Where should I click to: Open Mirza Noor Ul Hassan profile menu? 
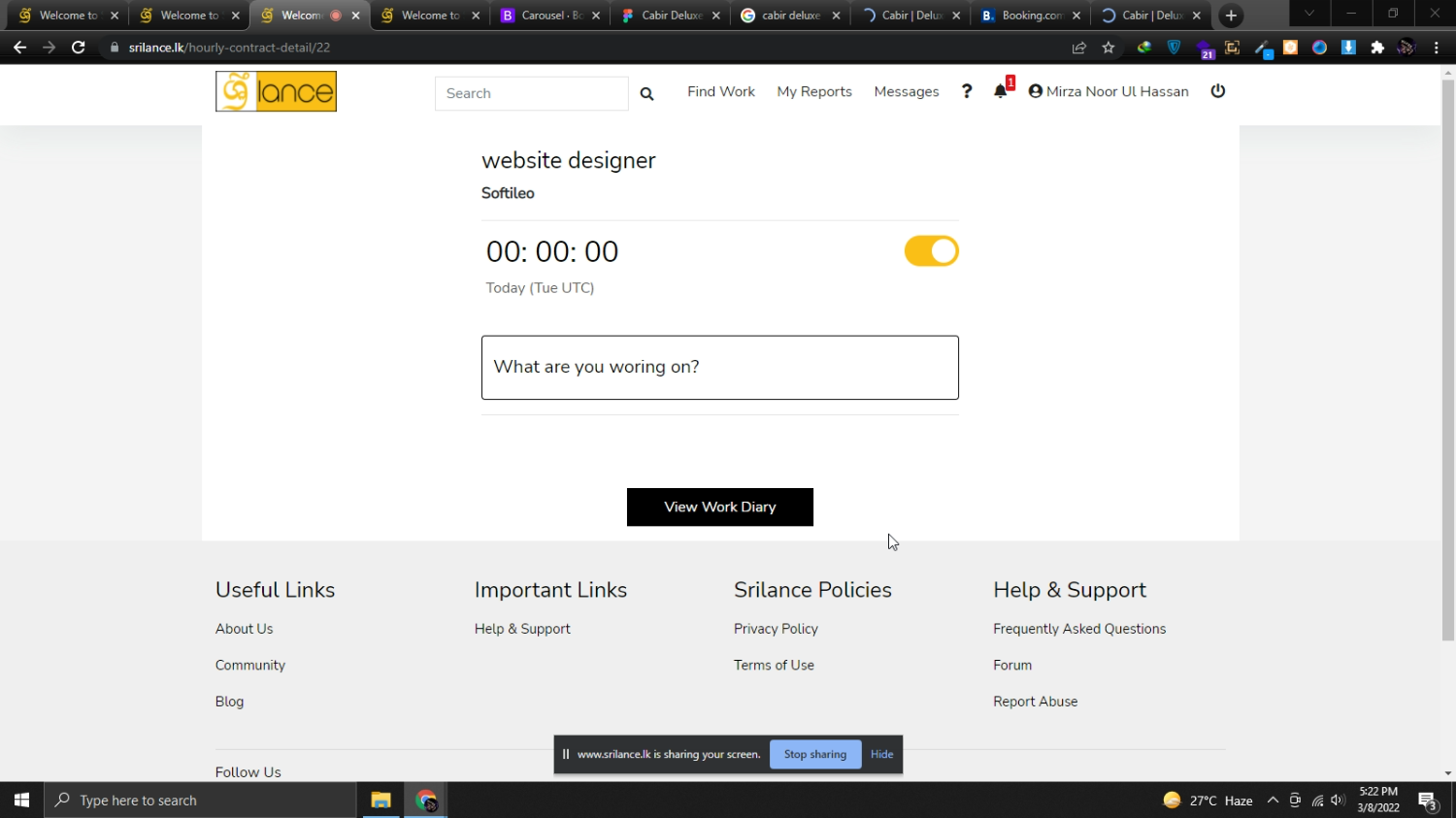click(1109, 91)
